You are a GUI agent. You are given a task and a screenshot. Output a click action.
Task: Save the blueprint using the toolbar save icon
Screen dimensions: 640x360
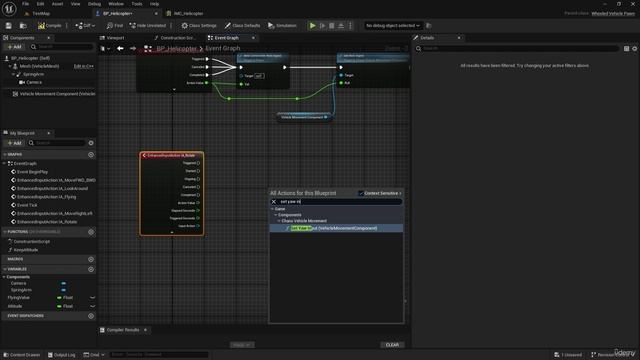coord(9,26)
